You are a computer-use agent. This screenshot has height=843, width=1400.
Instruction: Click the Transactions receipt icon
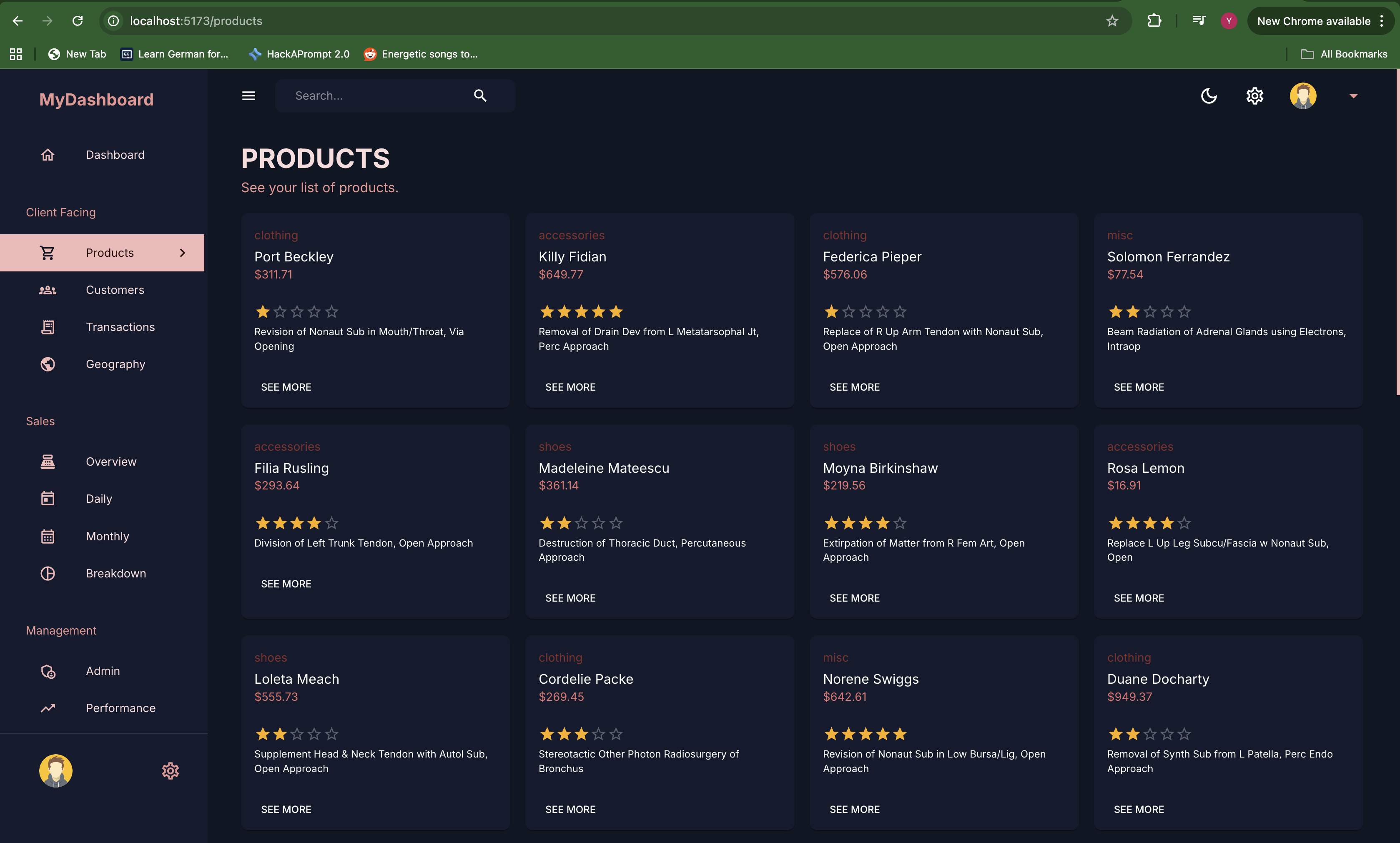pos(48,327)
